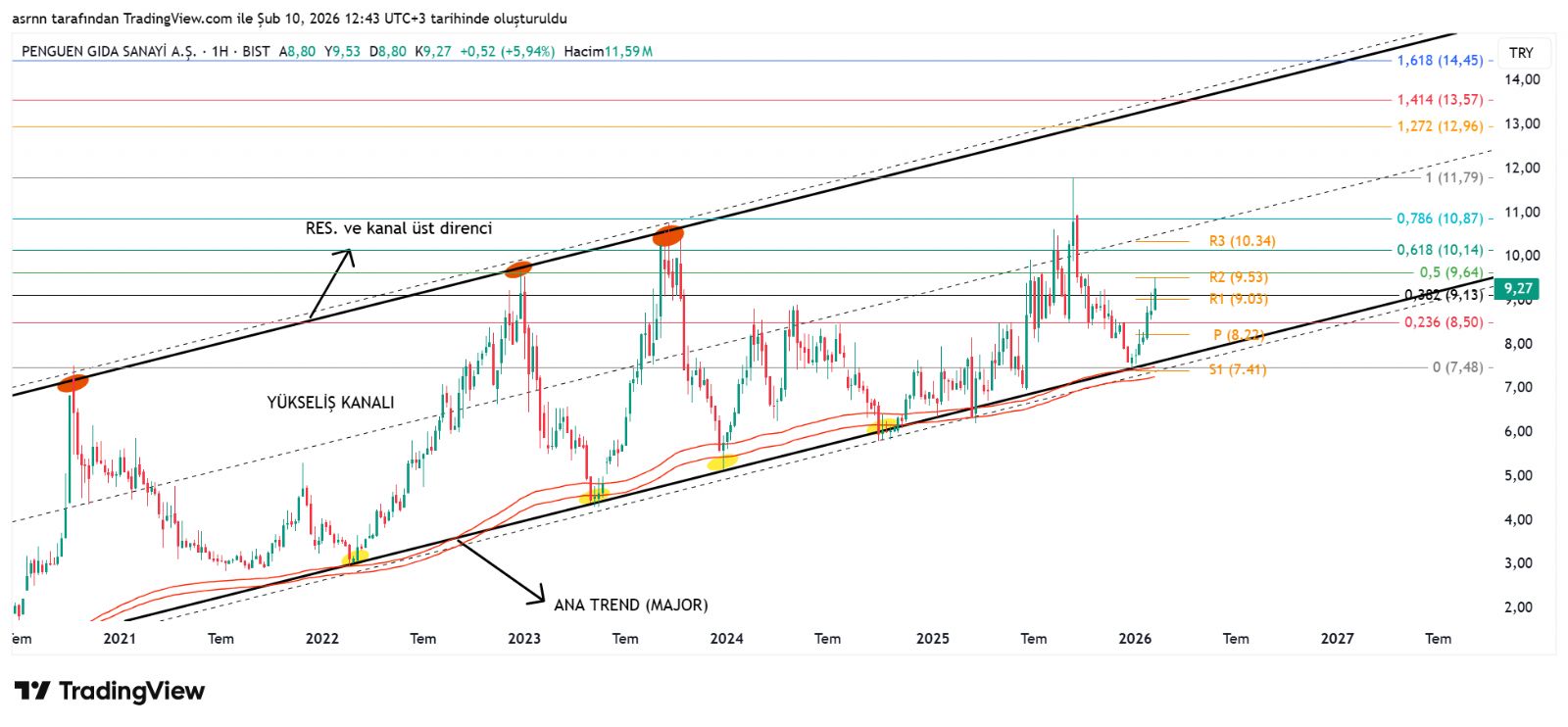The image size is (1568, 727).
Task: Click the ANA TREND (MAJOR) text label
Action: pos(630,606)
